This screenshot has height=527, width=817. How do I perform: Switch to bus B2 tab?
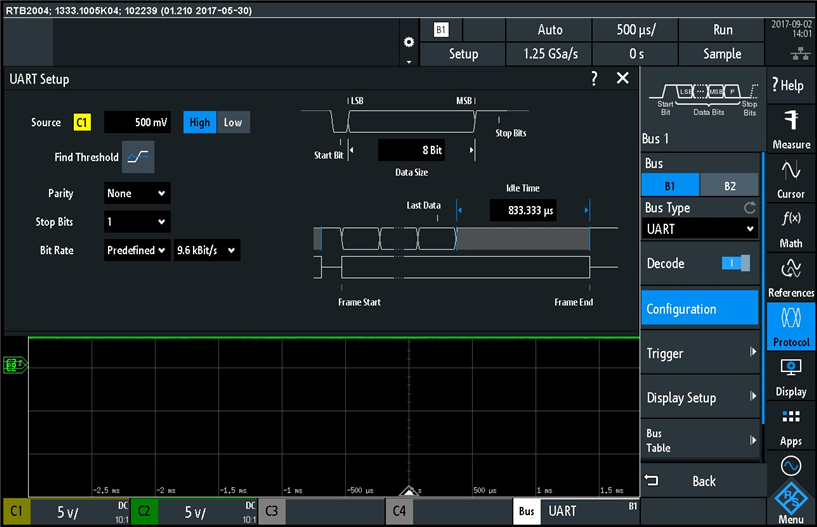click(x=729, y=185)
